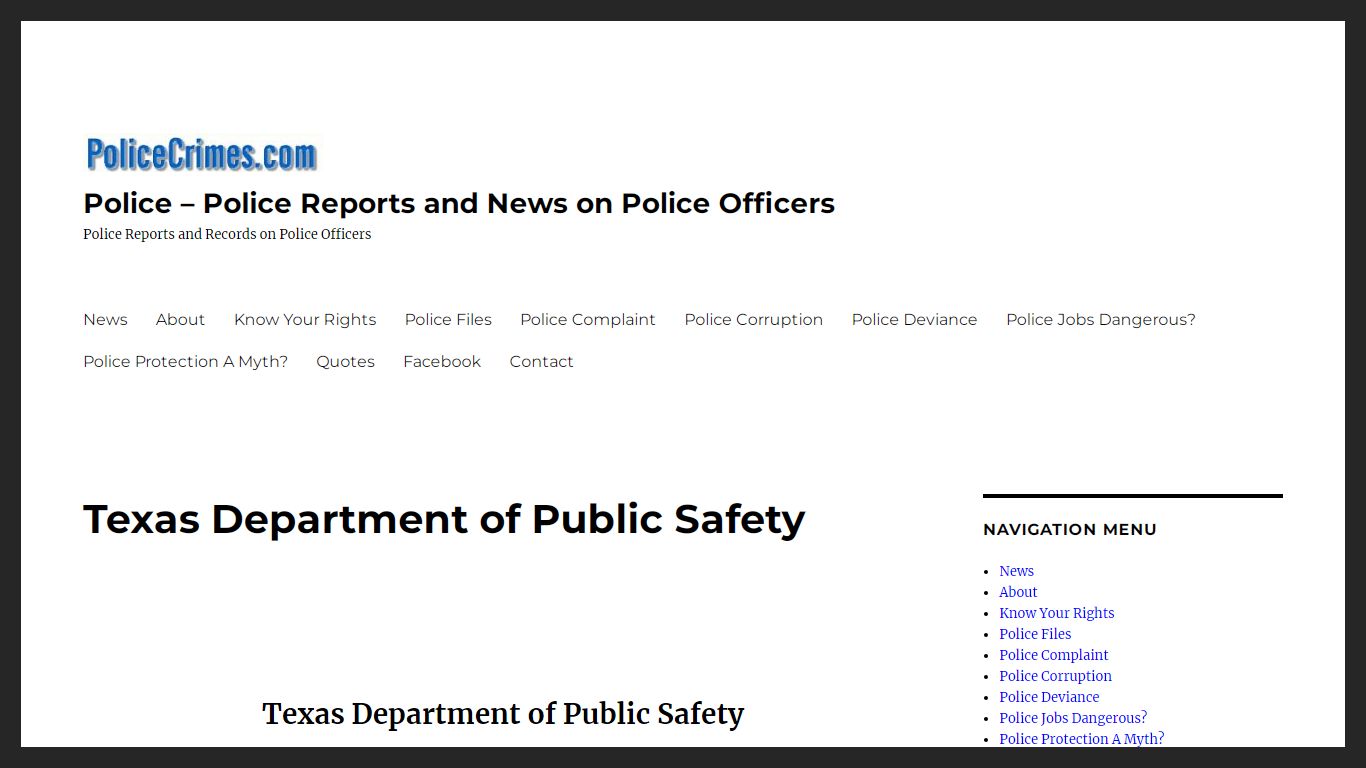Click the large Texas Department of Public Safety heading
This screenshot has height=768, width=1366.
[444, 519]
